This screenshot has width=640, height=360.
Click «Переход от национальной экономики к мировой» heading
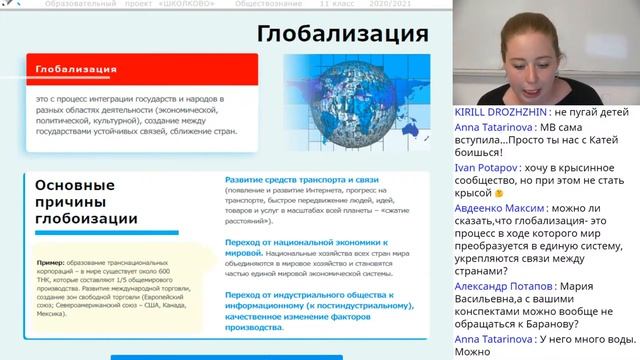coord(306,247)
